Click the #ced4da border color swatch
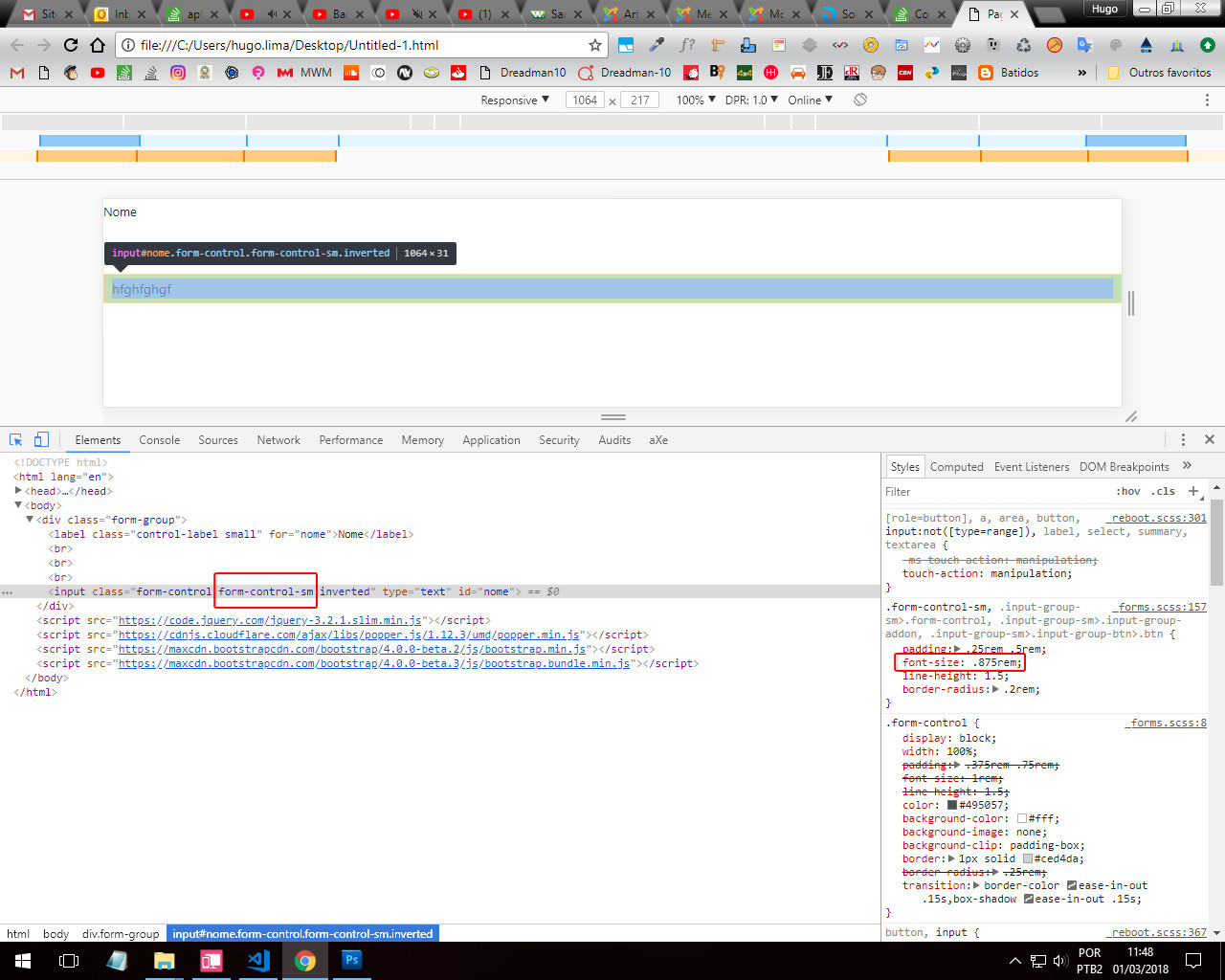This screenshot has width=1225, height=980. click(1027, 858)
